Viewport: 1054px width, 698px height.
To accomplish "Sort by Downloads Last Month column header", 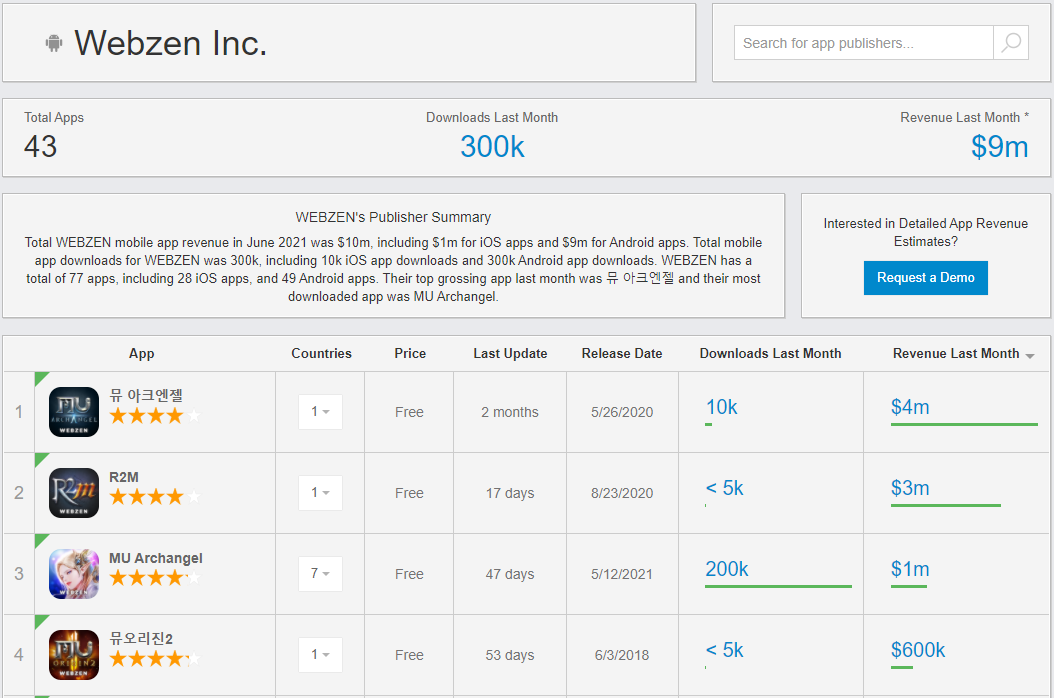I will (770, 354).
